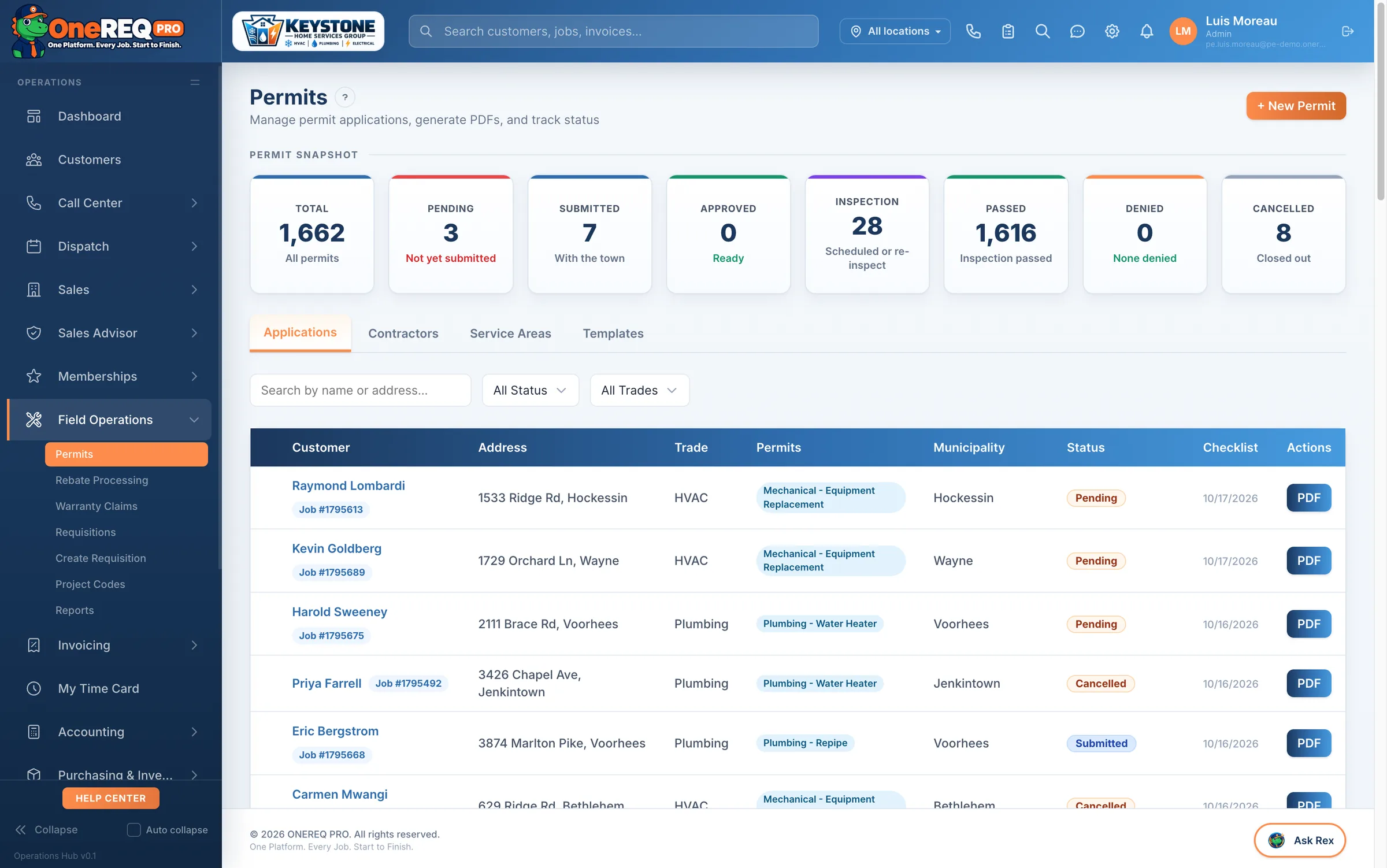Open Kevin Goldberg customer link
The height and width of the screenshot is (868, 1387).
[x=336, y=548]
